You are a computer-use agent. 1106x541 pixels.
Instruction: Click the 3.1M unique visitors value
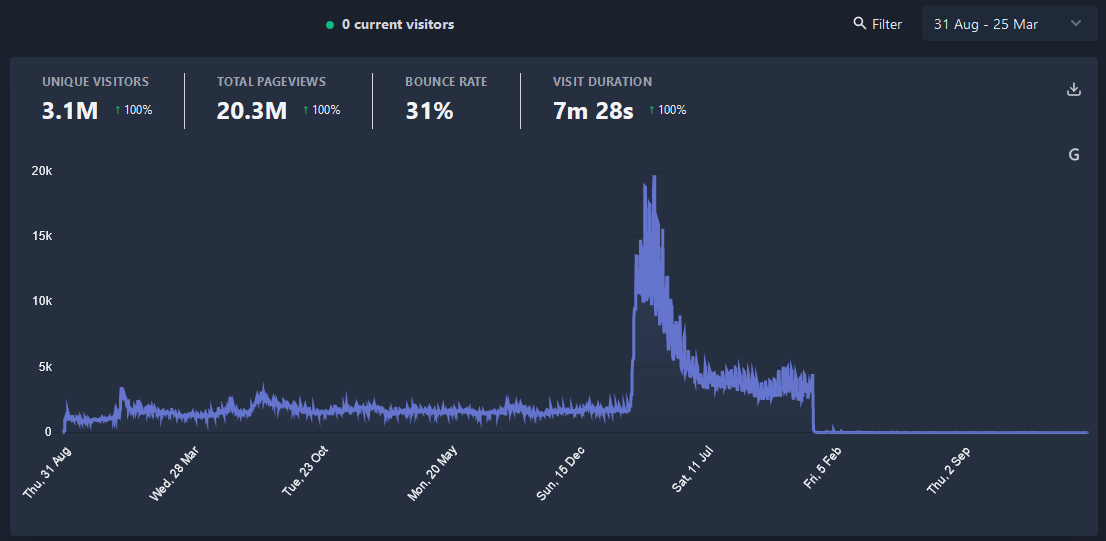(x=71, y=111)
